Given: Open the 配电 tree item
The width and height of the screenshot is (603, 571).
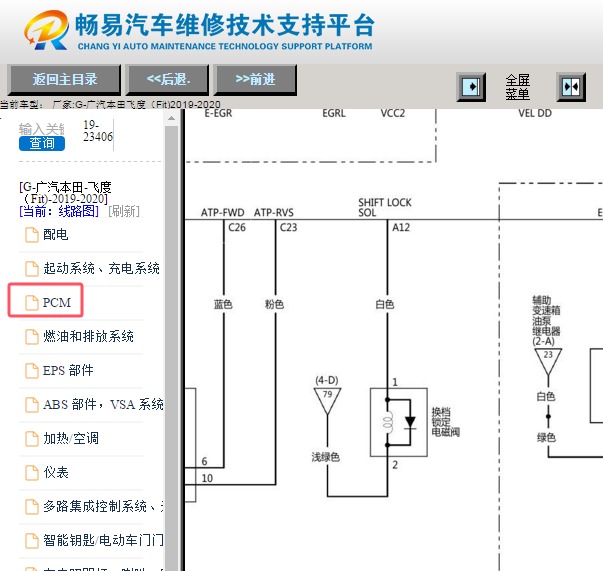Looking at the screenshot, I should click(55, 235).
